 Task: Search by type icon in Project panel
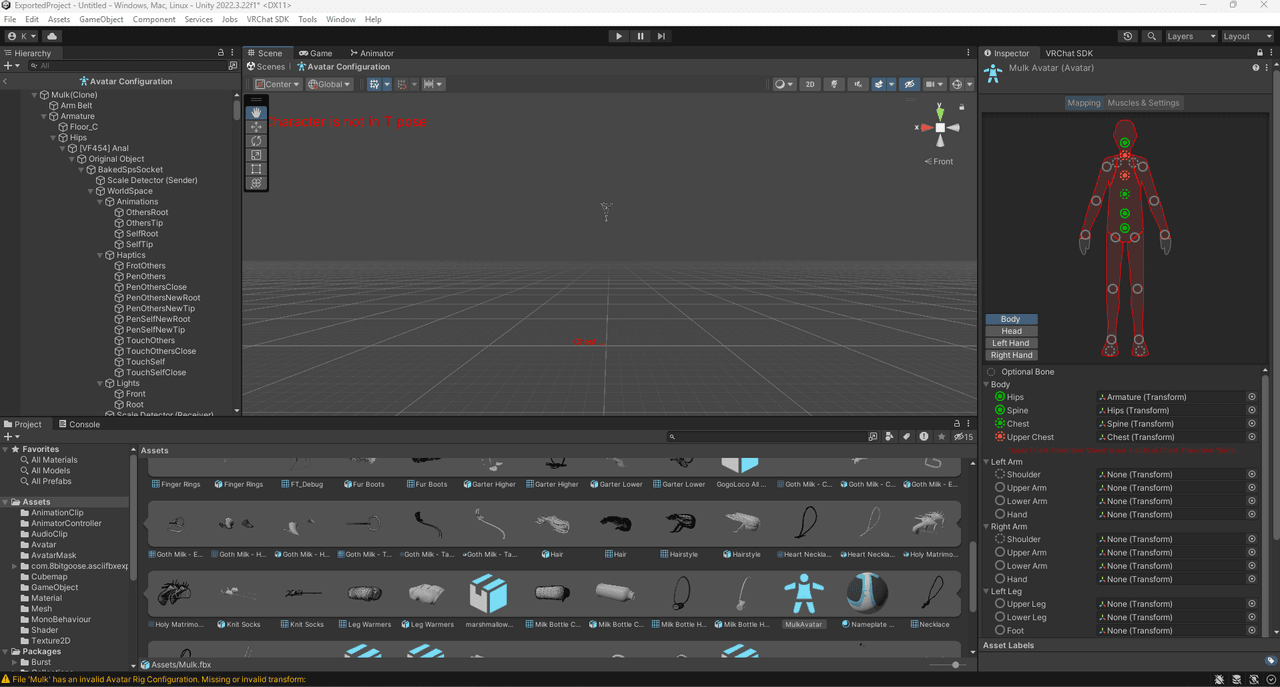click(889, 437)
